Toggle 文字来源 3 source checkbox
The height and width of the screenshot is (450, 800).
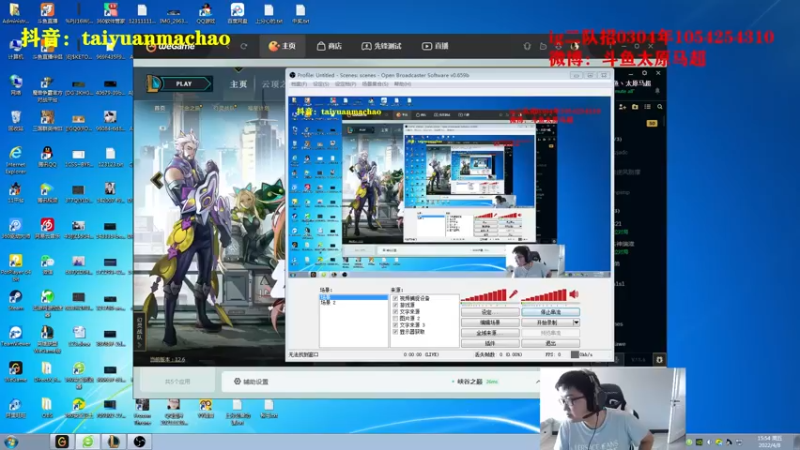tap(395, 324)
